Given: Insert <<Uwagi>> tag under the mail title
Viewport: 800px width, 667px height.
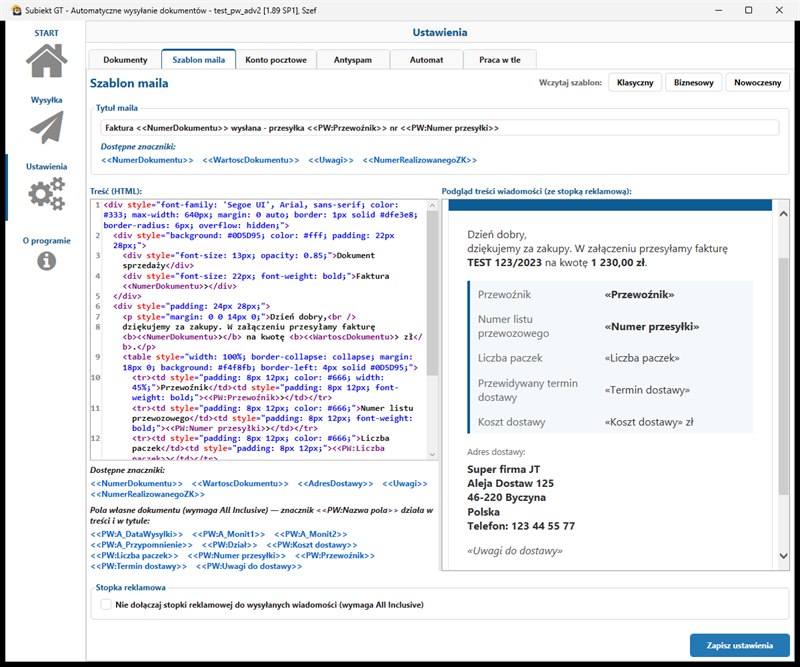Looking at the screenshot, I should point(331,160).
